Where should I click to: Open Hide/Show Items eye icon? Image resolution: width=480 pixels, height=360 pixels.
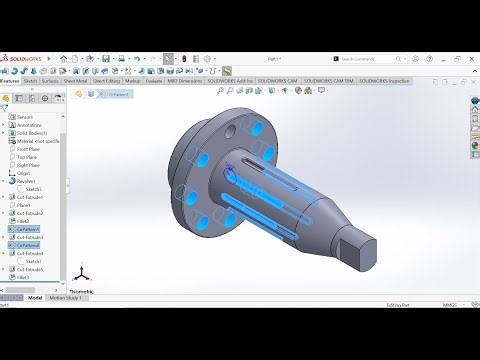pyautogui.click(x=285, y=90)
